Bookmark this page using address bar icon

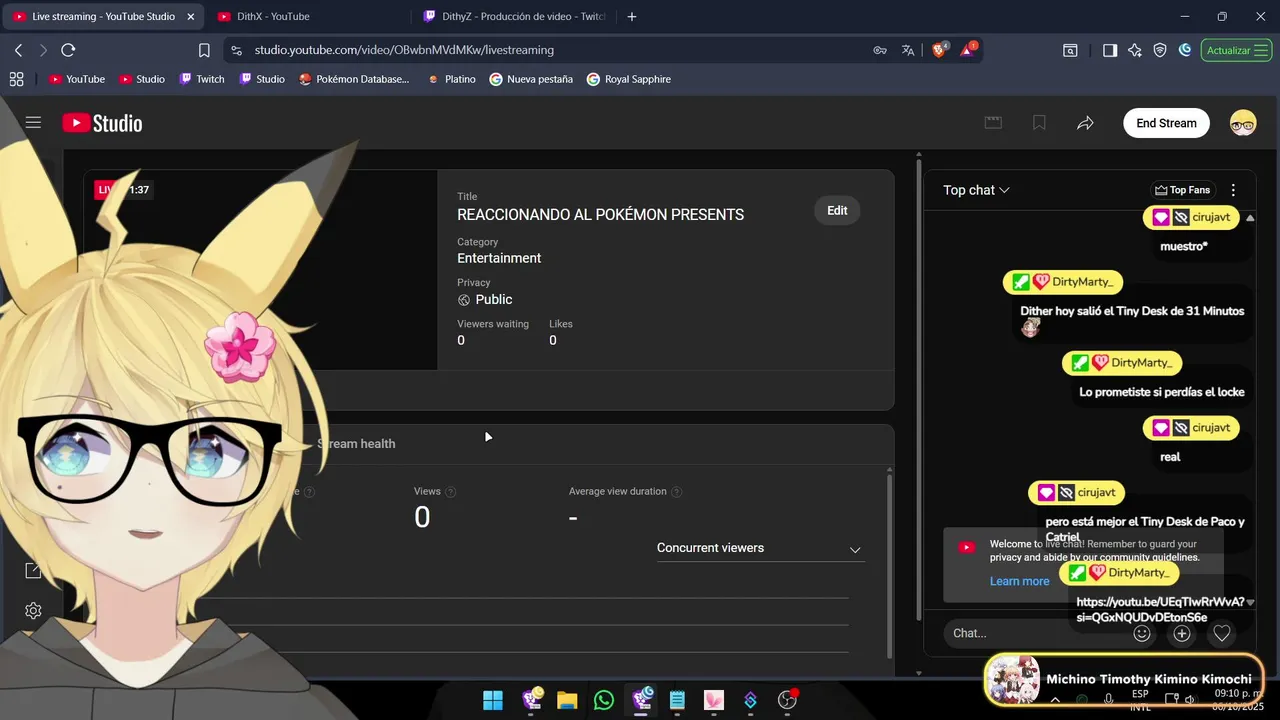point(204,50)
